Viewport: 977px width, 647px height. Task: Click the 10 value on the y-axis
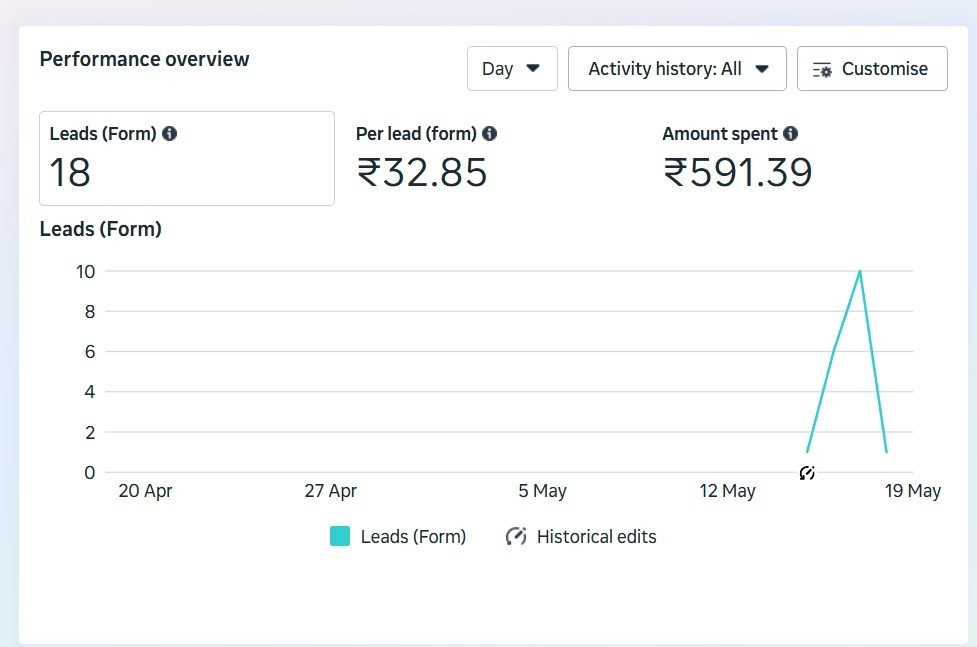click(85, 272)
